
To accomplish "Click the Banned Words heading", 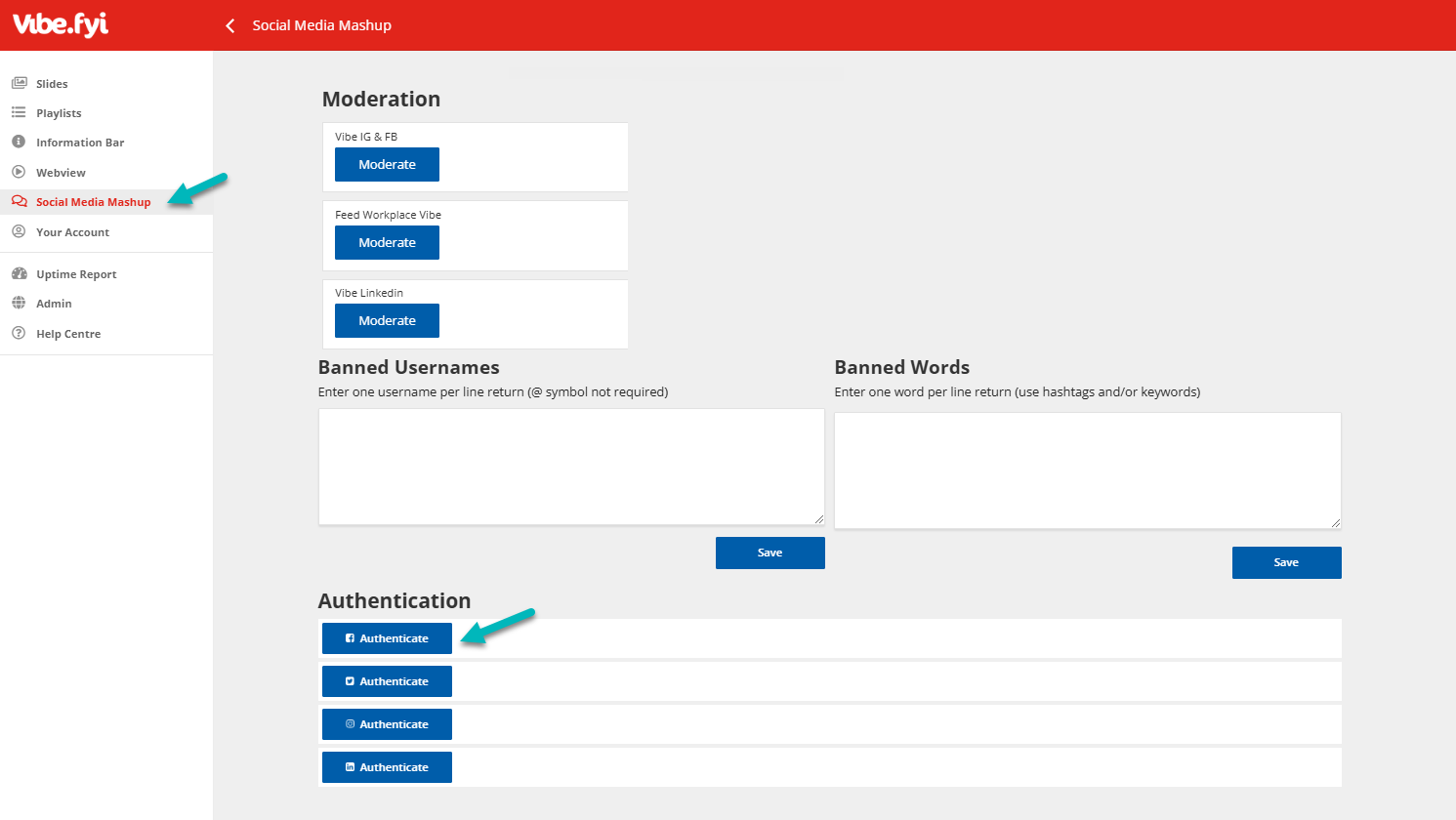I will coord(901,368).
